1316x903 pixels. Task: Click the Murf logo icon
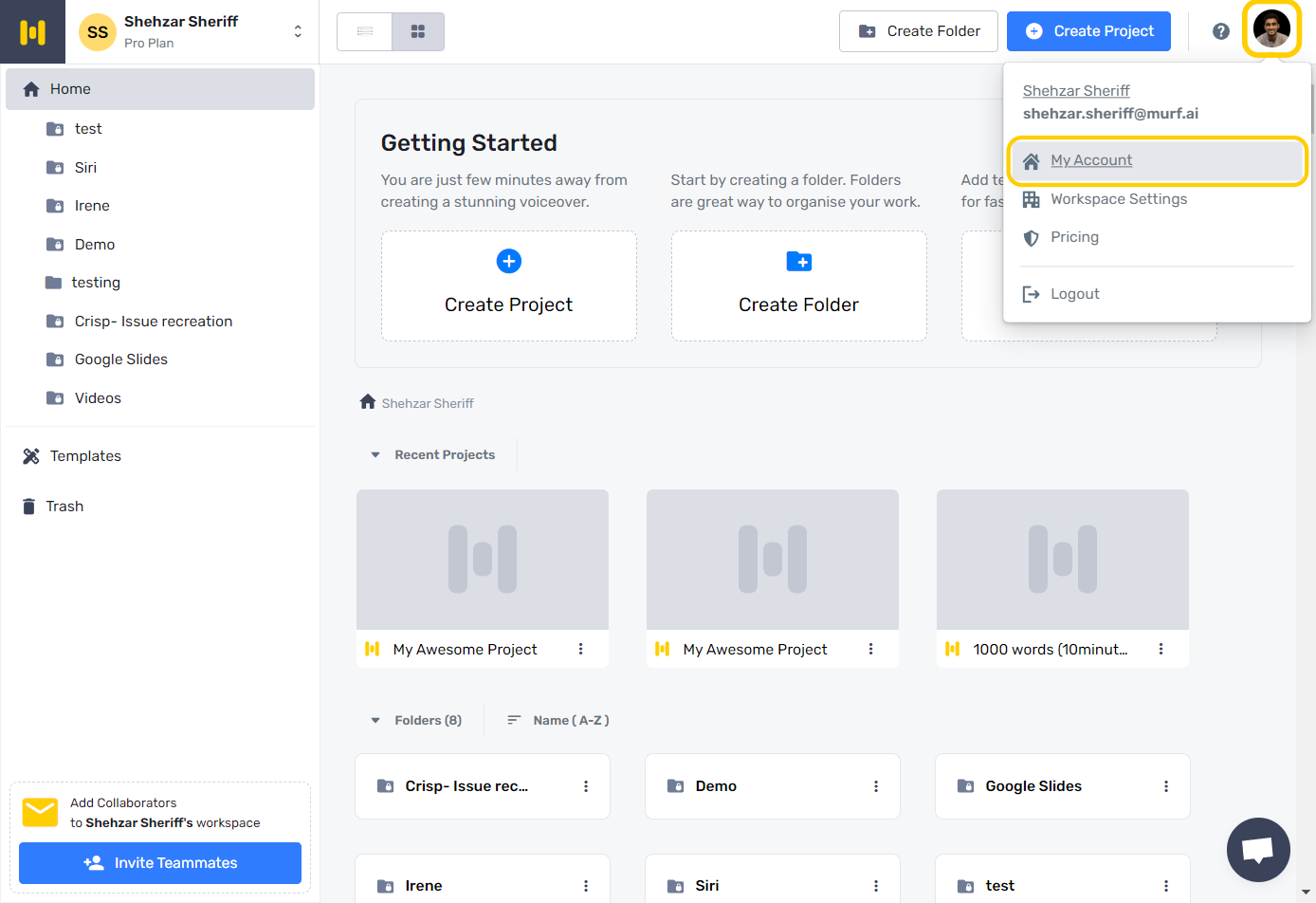pos(32,32)
